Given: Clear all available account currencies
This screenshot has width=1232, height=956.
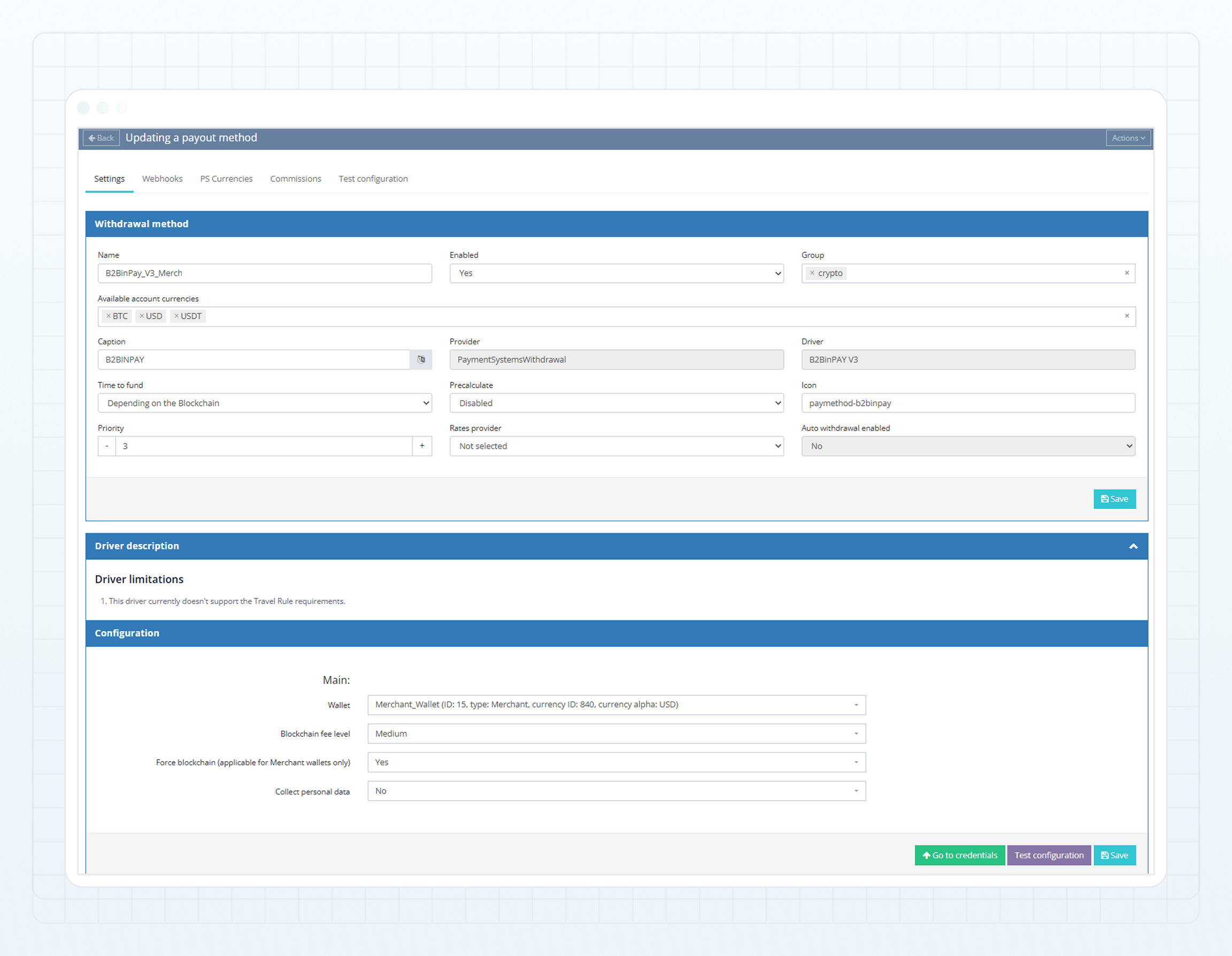Looking at the screenshot, I should tap(1127, 316).
